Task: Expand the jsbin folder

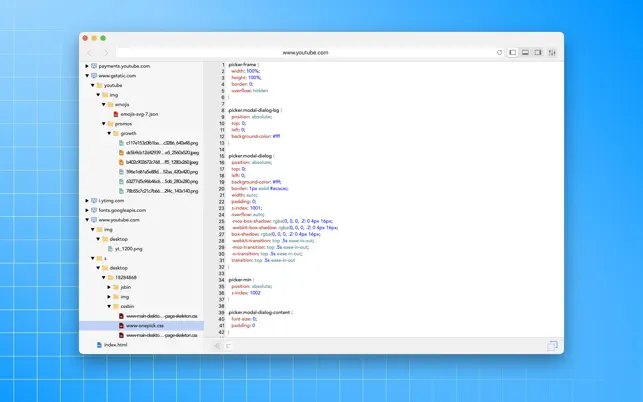Action: tap(109, 287)
